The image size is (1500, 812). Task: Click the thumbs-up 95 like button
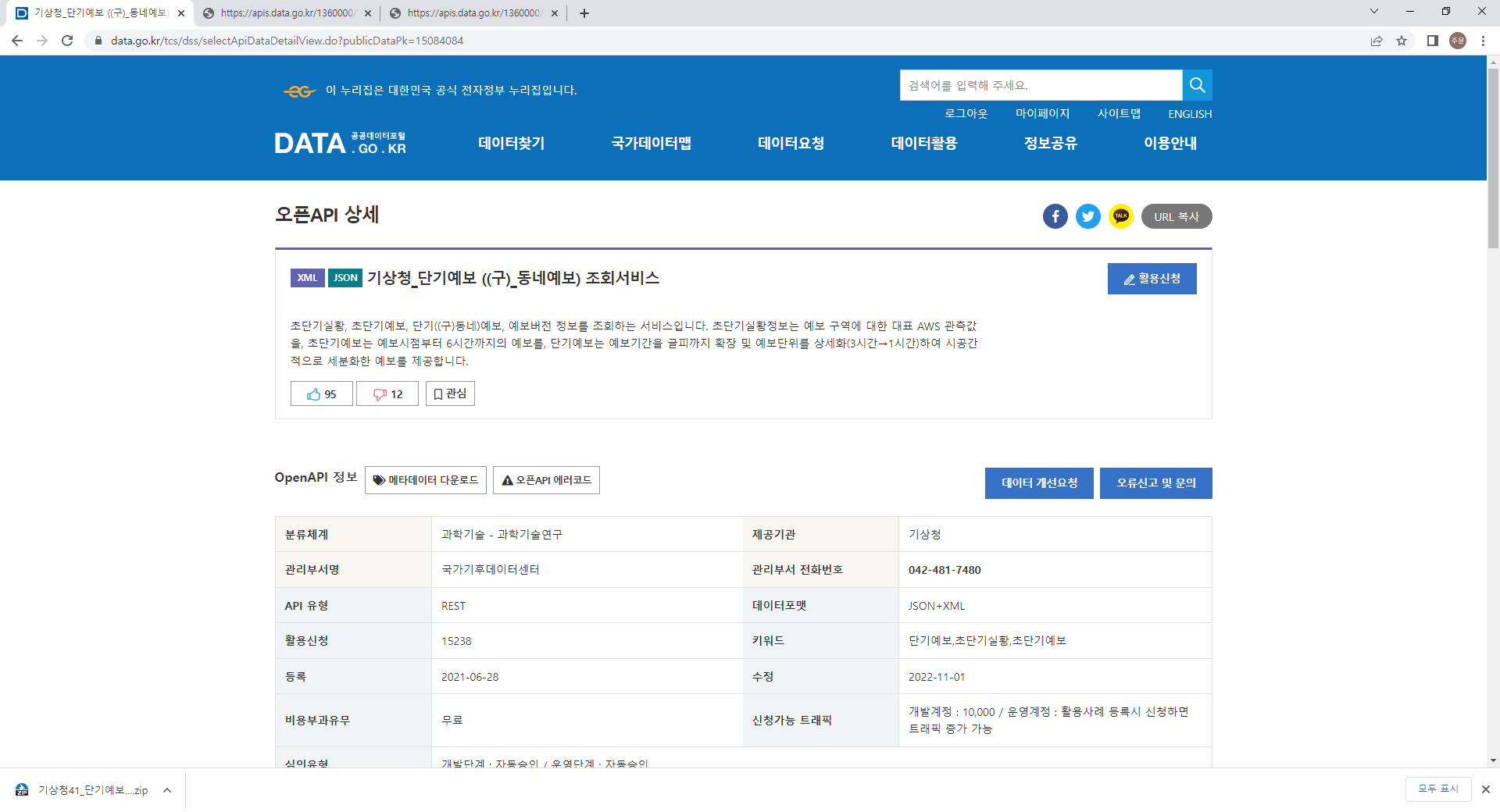[x=322, y=394]
